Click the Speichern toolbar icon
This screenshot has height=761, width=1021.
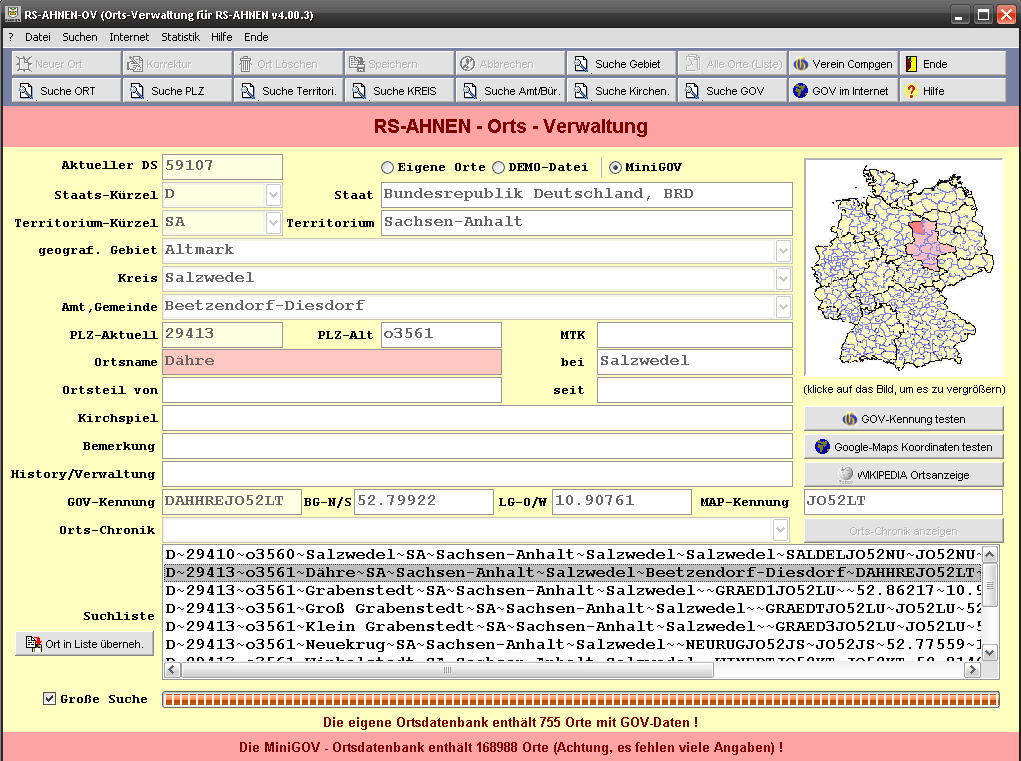(x=356, y=64)
